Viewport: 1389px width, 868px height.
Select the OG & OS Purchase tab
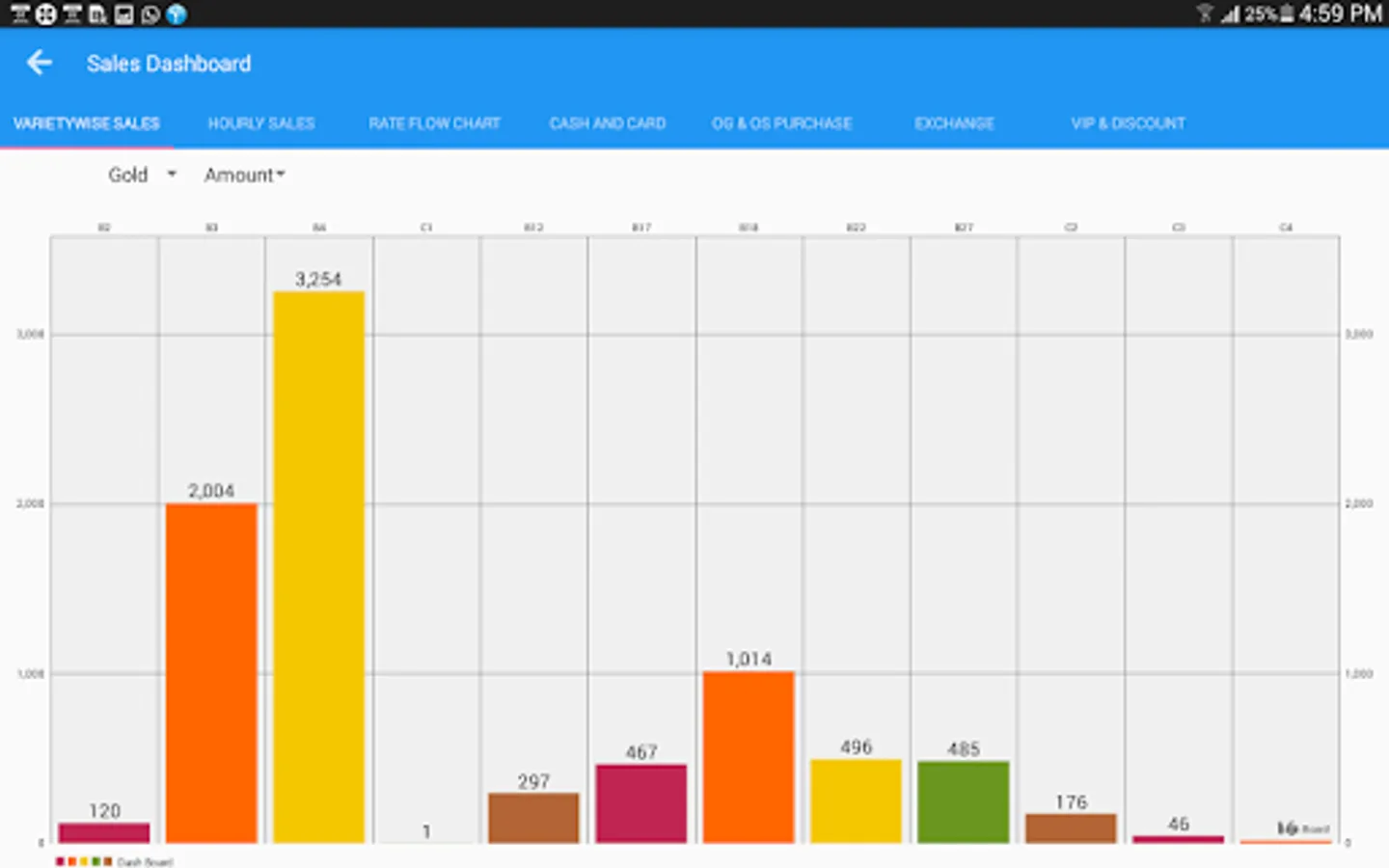(x=782, y=123)
